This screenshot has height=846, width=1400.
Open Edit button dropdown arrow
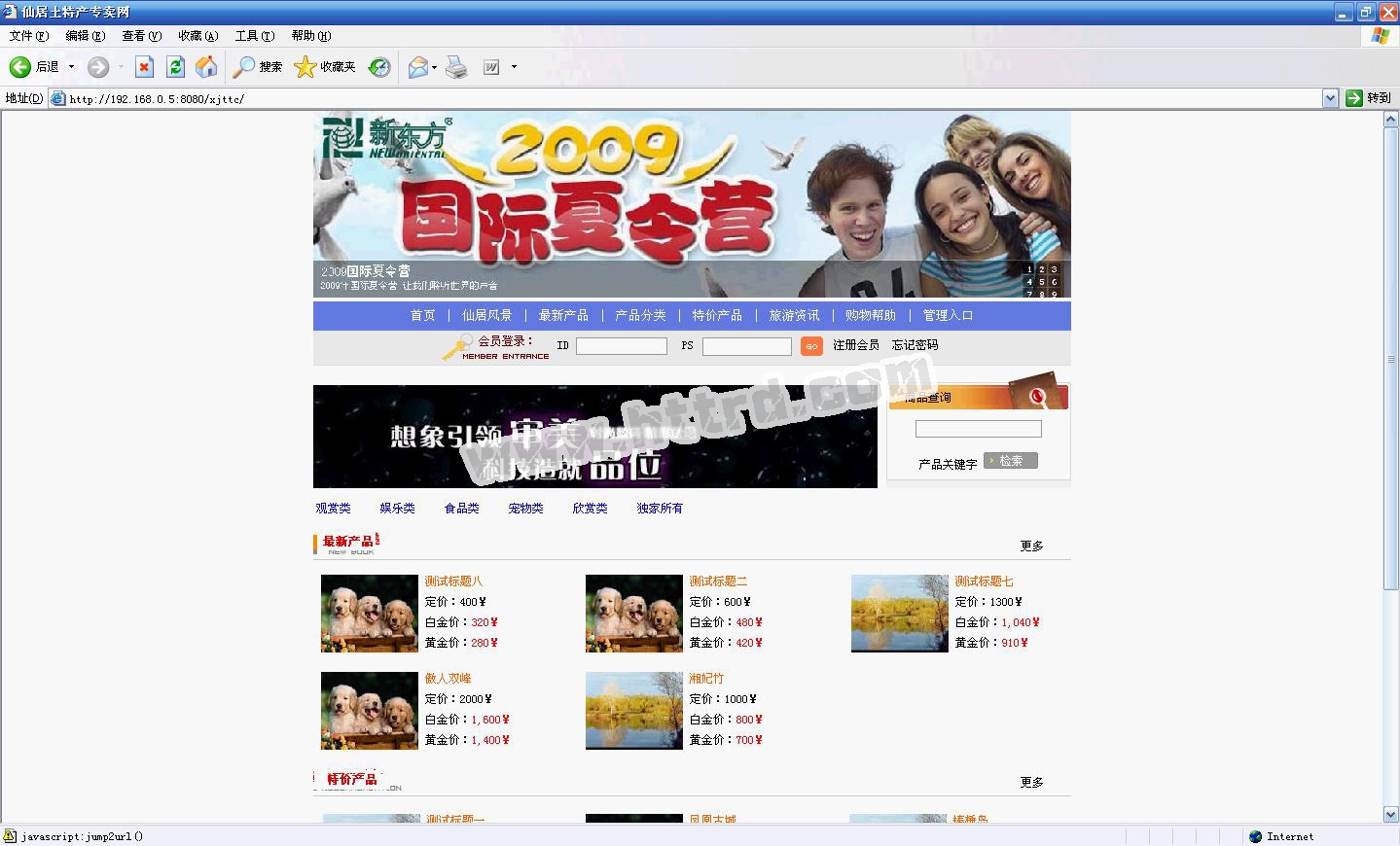point(514,66)
